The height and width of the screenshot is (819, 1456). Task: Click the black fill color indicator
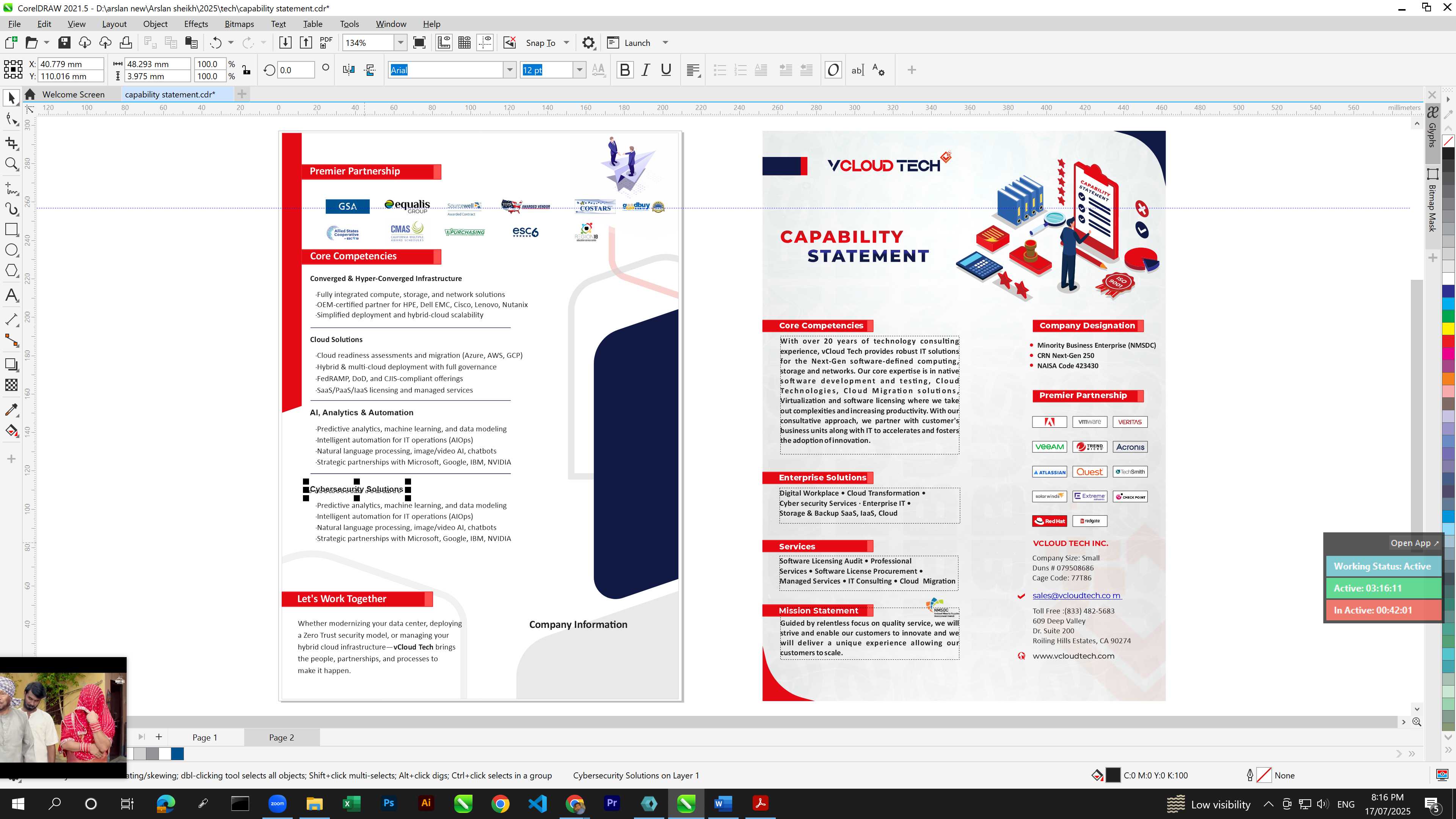[x=1113, y=775]
